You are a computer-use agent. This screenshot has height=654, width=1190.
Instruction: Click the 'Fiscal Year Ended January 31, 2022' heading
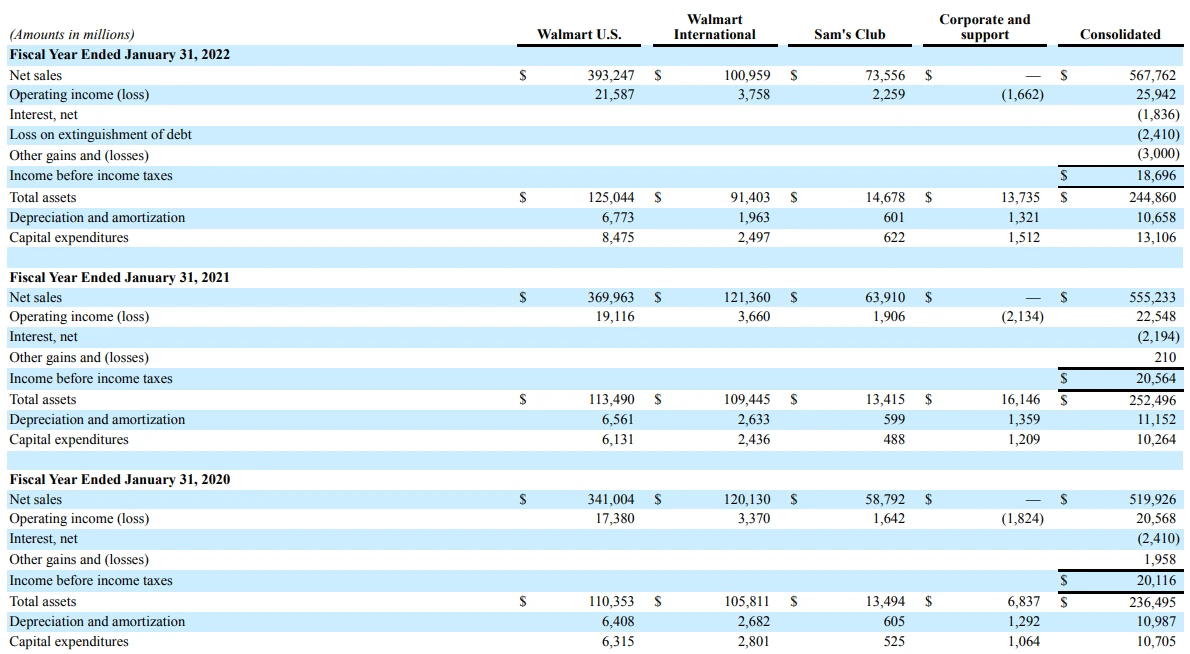119,55
